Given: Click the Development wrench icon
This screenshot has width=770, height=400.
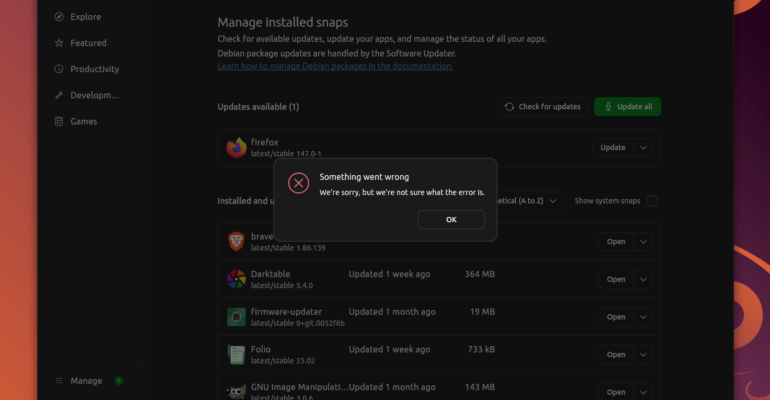Looking at the screenshot, I should pyautogui.click(x=59, y=95).
